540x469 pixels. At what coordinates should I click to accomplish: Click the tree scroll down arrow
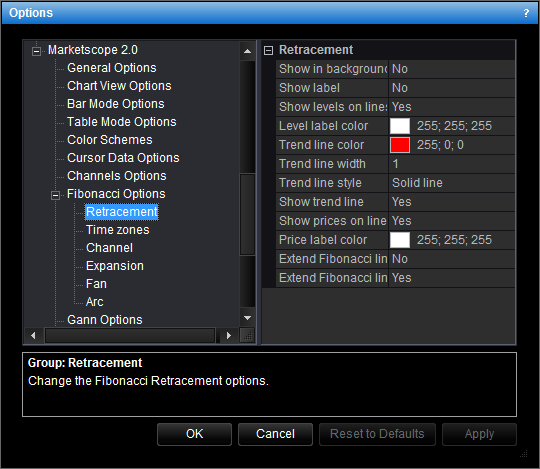point(247,318)
